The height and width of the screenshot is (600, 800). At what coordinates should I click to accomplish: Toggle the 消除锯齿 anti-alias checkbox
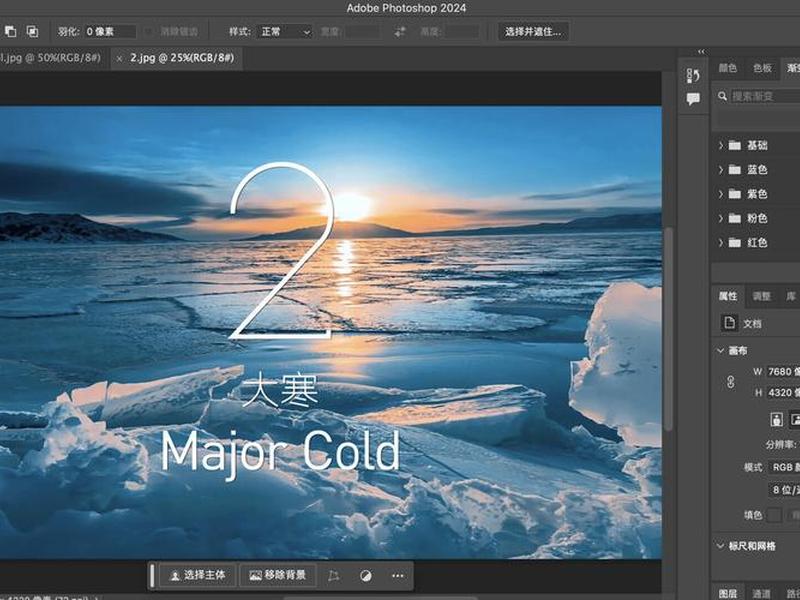[149, 32]
